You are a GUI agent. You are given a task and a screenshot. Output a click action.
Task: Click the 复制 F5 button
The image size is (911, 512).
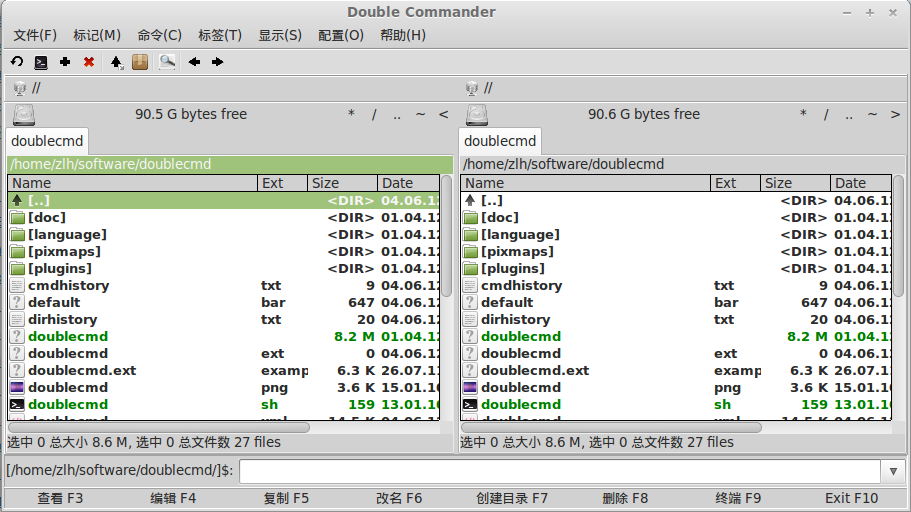pos(286,499)
